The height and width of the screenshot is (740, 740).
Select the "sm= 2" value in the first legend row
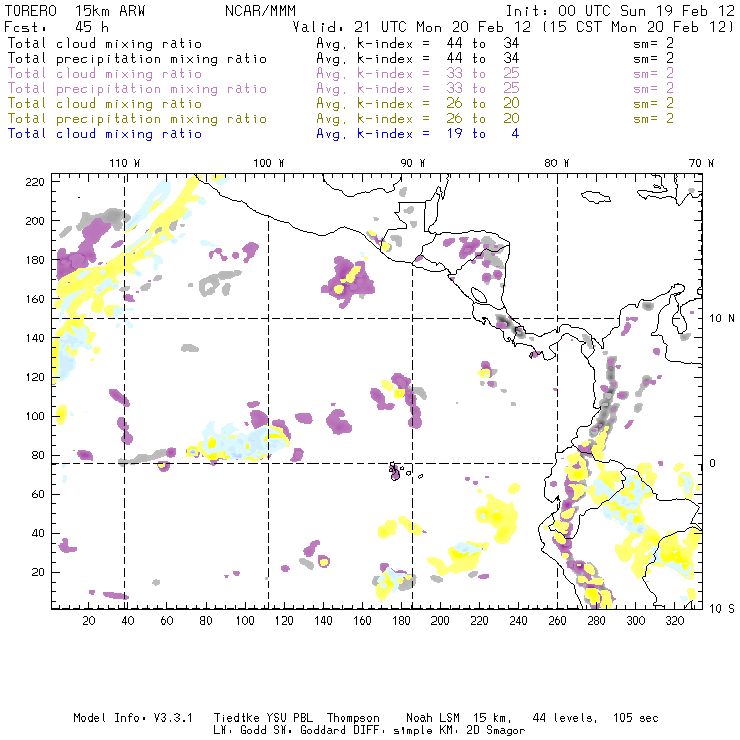(x=653, y=43)
